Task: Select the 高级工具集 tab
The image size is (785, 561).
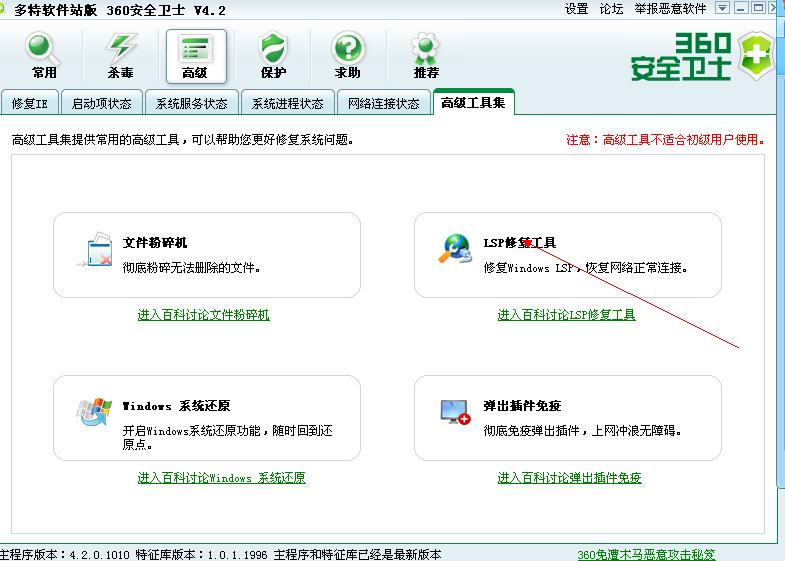Action: point(474,102)
